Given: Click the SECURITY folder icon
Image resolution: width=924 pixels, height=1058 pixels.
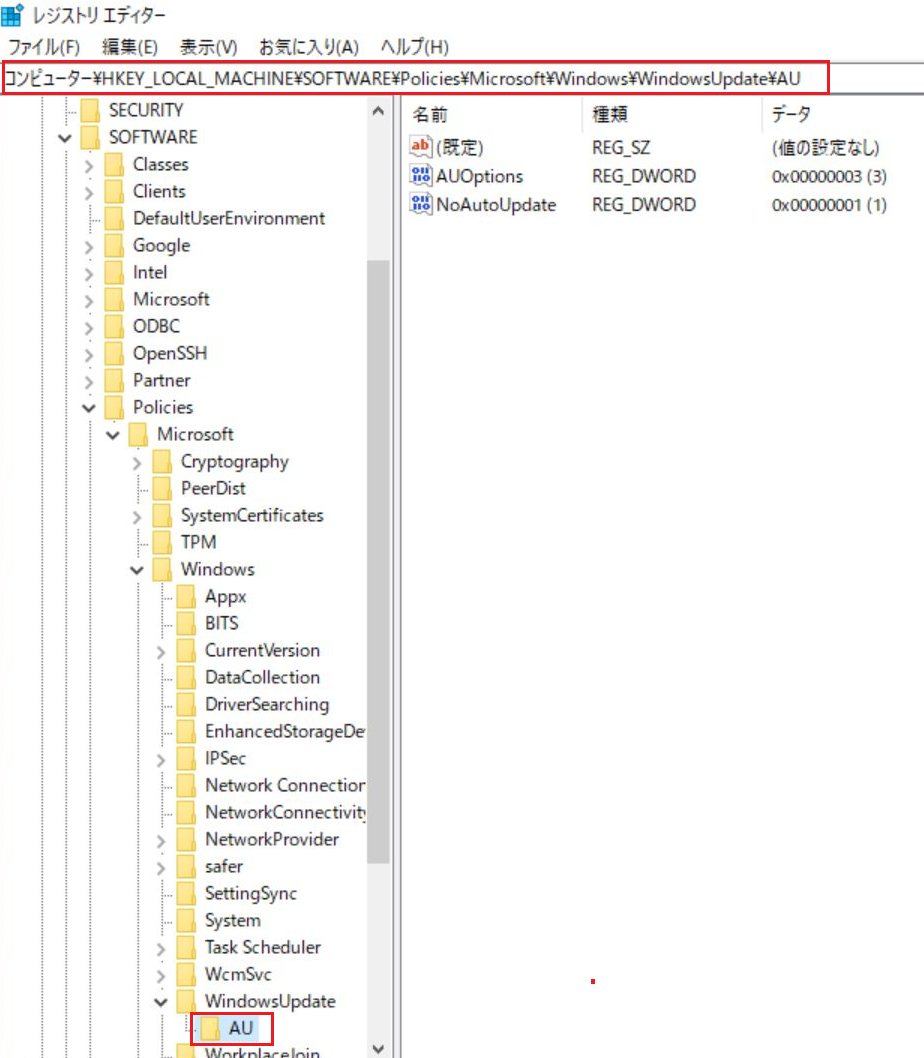Looking at the screenshot, I should click(90, 110).
